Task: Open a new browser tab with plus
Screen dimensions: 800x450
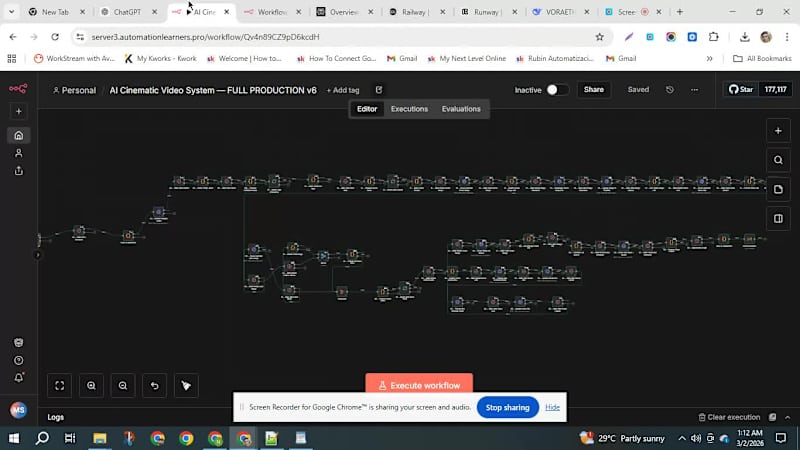Action: [680, 12]
